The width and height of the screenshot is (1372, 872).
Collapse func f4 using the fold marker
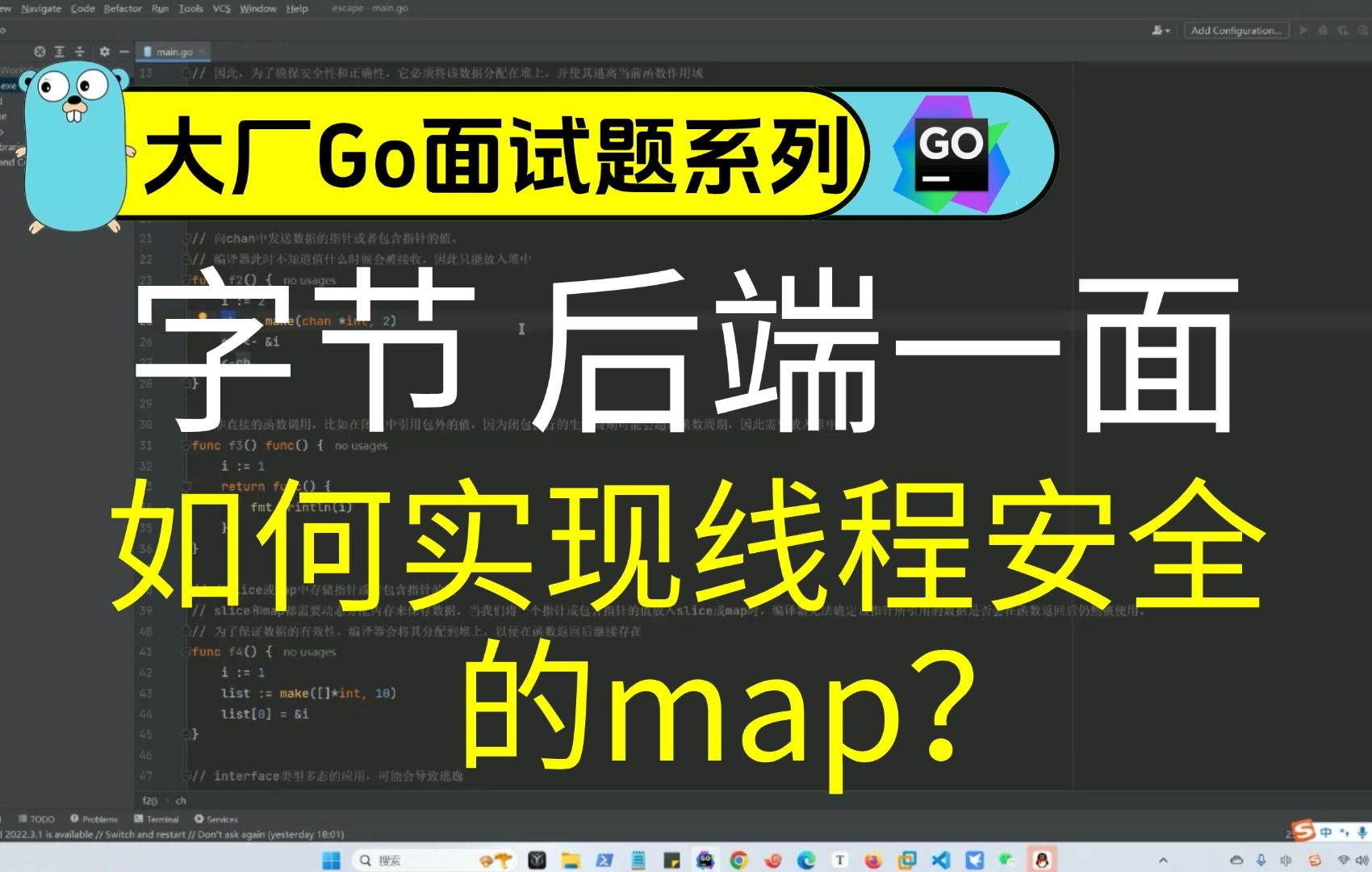click(186, 652)
